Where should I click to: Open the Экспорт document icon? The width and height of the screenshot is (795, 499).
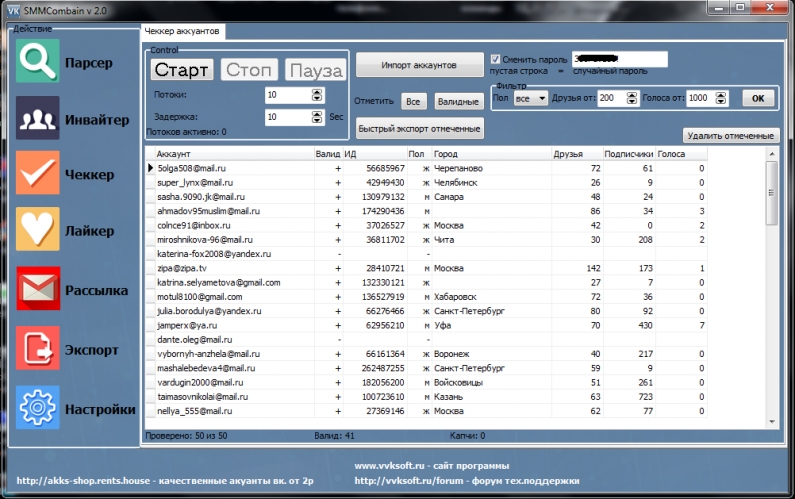coord(38,348)
